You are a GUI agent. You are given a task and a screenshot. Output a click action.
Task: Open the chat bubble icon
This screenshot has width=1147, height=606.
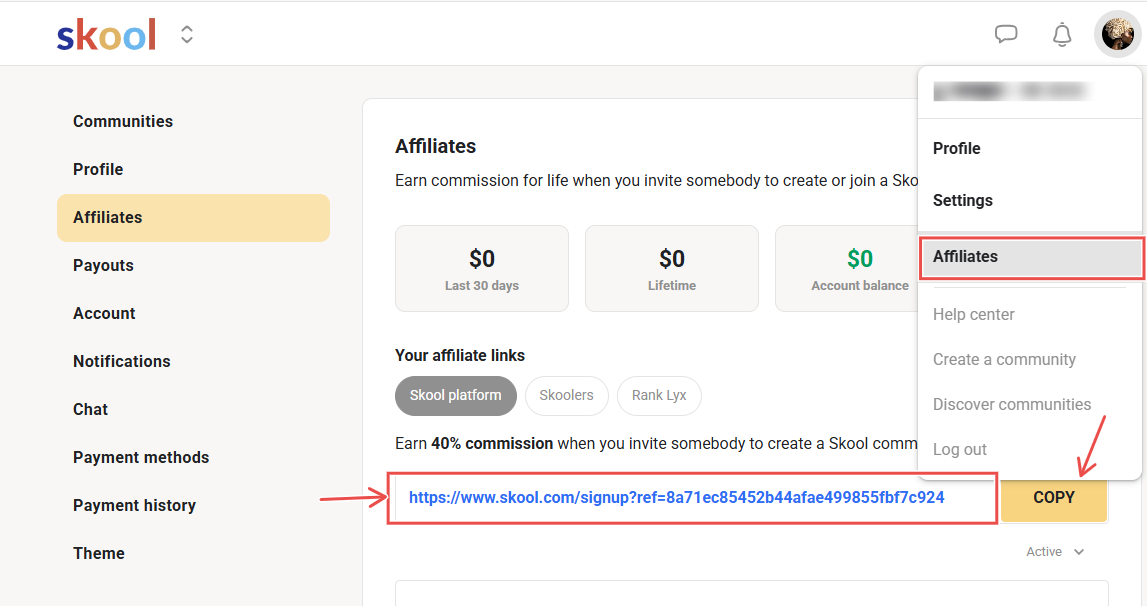(x=1006, y=34)
